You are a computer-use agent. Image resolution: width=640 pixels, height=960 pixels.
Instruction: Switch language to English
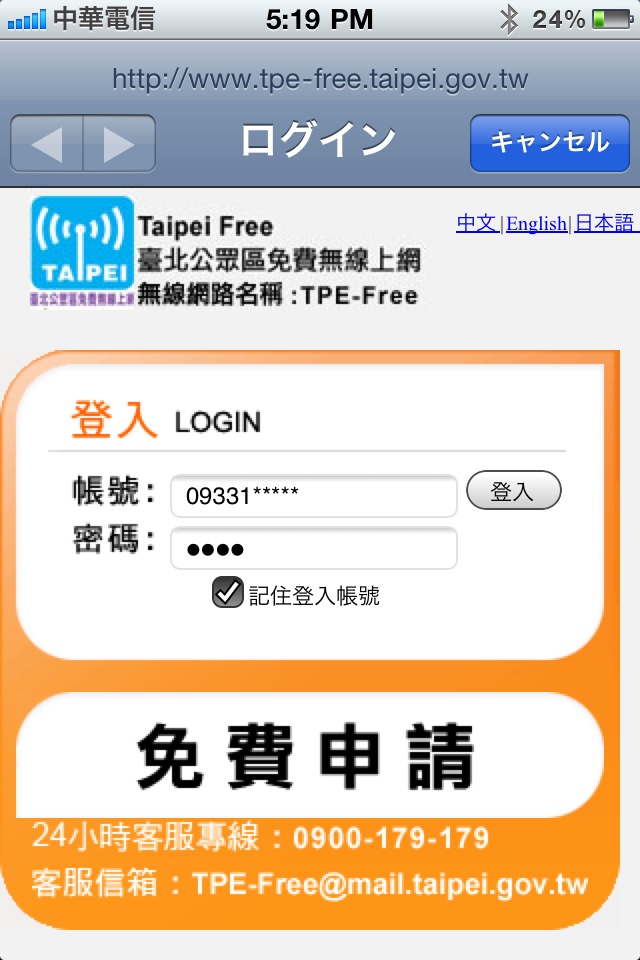click(536, 223)
